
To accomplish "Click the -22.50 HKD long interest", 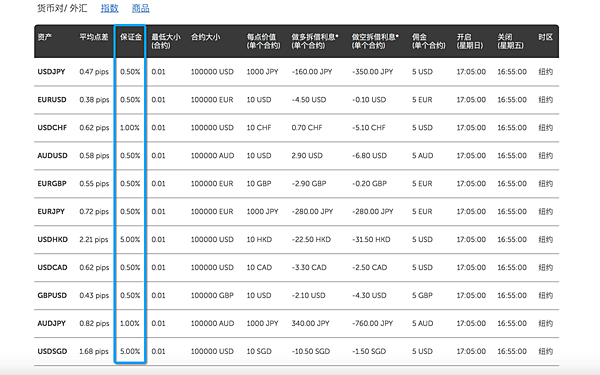I will (311, 239).
